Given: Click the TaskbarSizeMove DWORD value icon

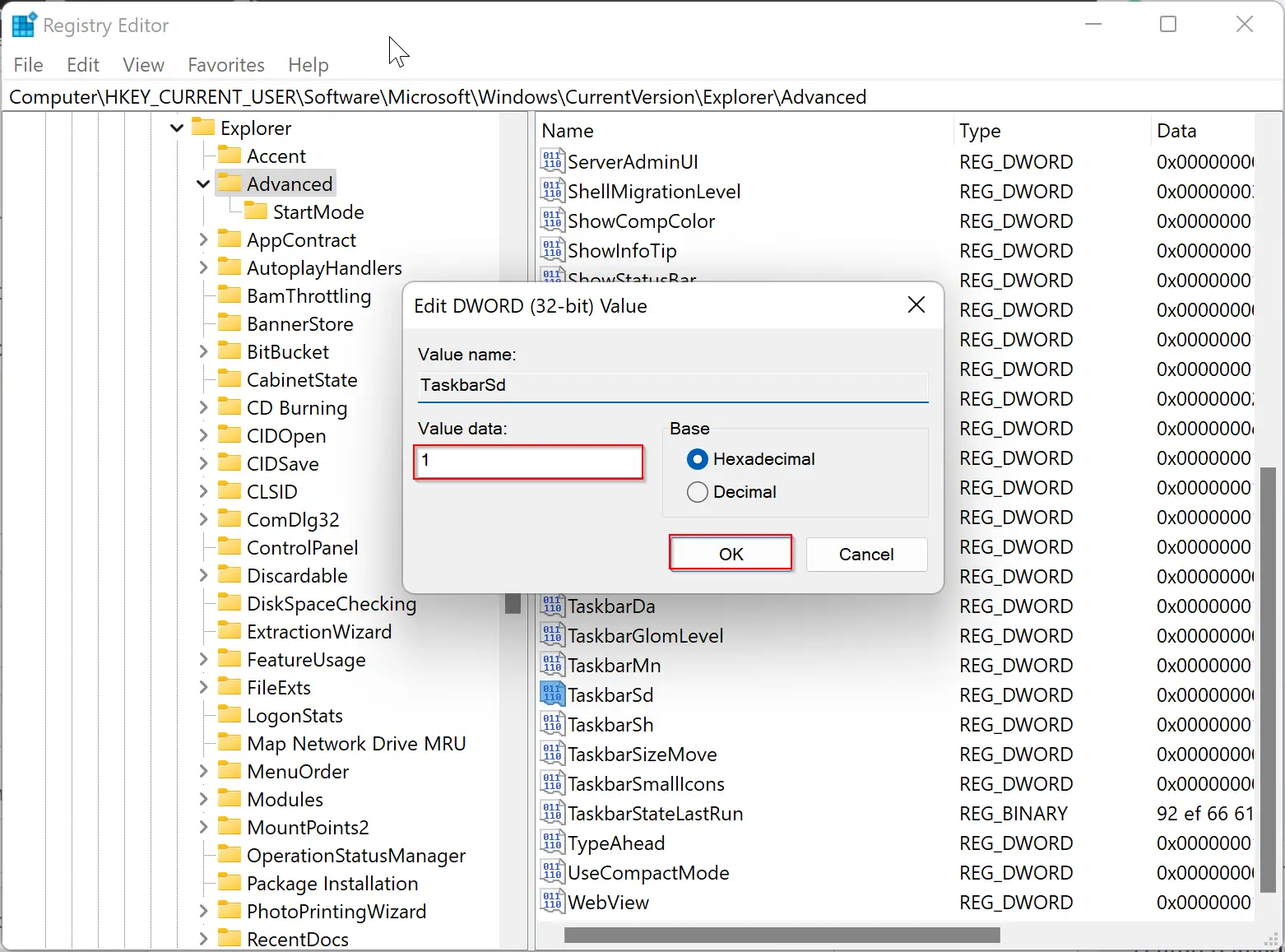Looking at the screenshot, I should tap(552, 754).
